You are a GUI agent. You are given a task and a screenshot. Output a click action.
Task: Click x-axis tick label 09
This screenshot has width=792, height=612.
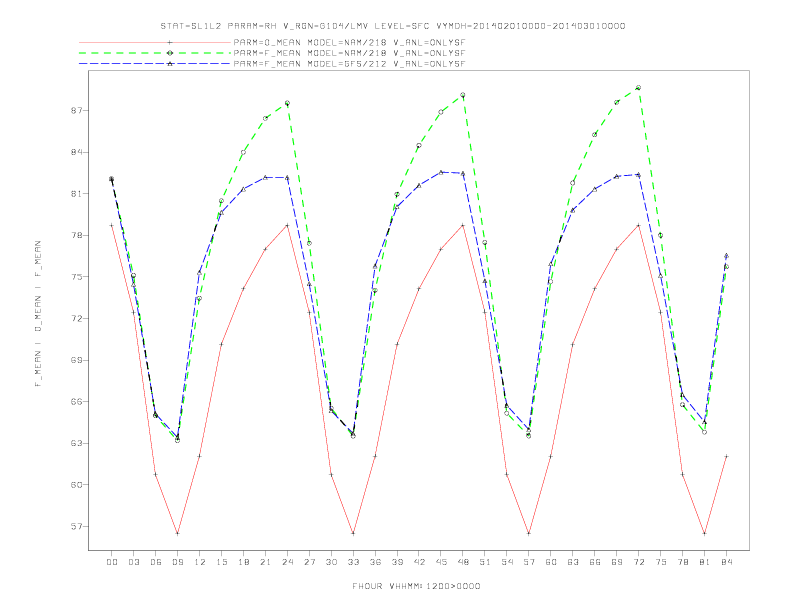tap(177, 562)
